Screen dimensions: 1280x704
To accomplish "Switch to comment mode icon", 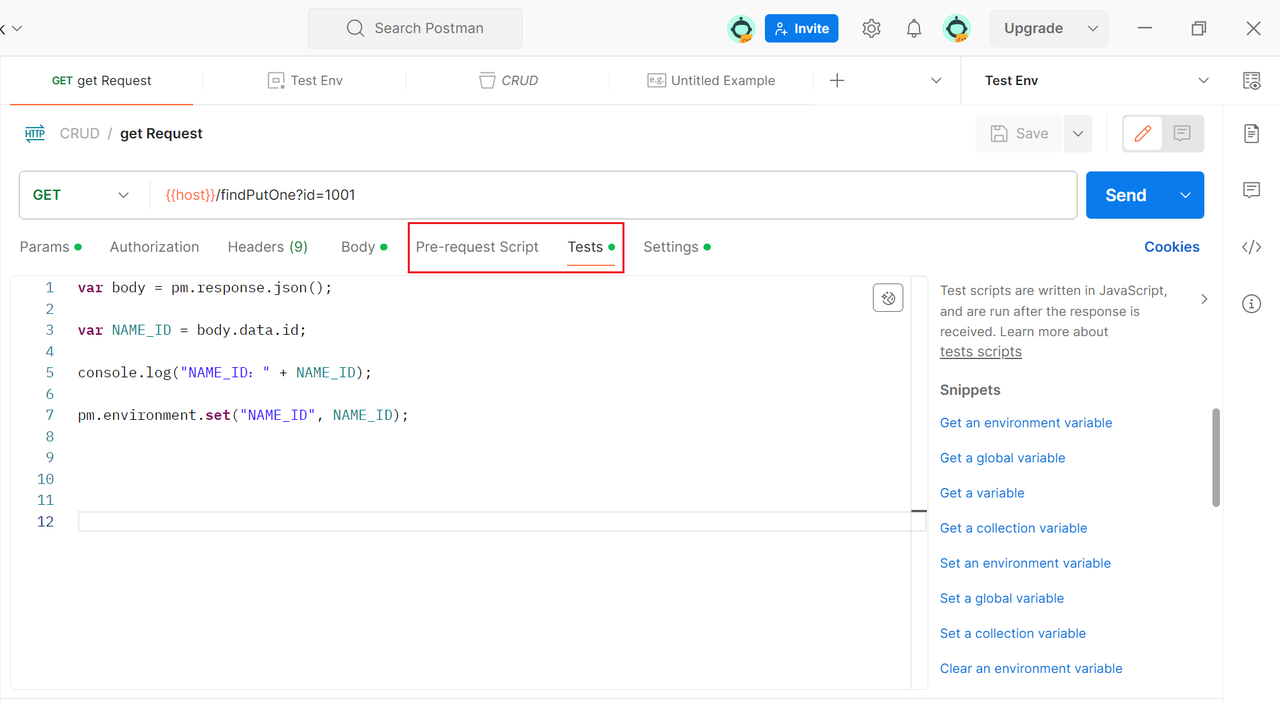I will point(1182,133).
